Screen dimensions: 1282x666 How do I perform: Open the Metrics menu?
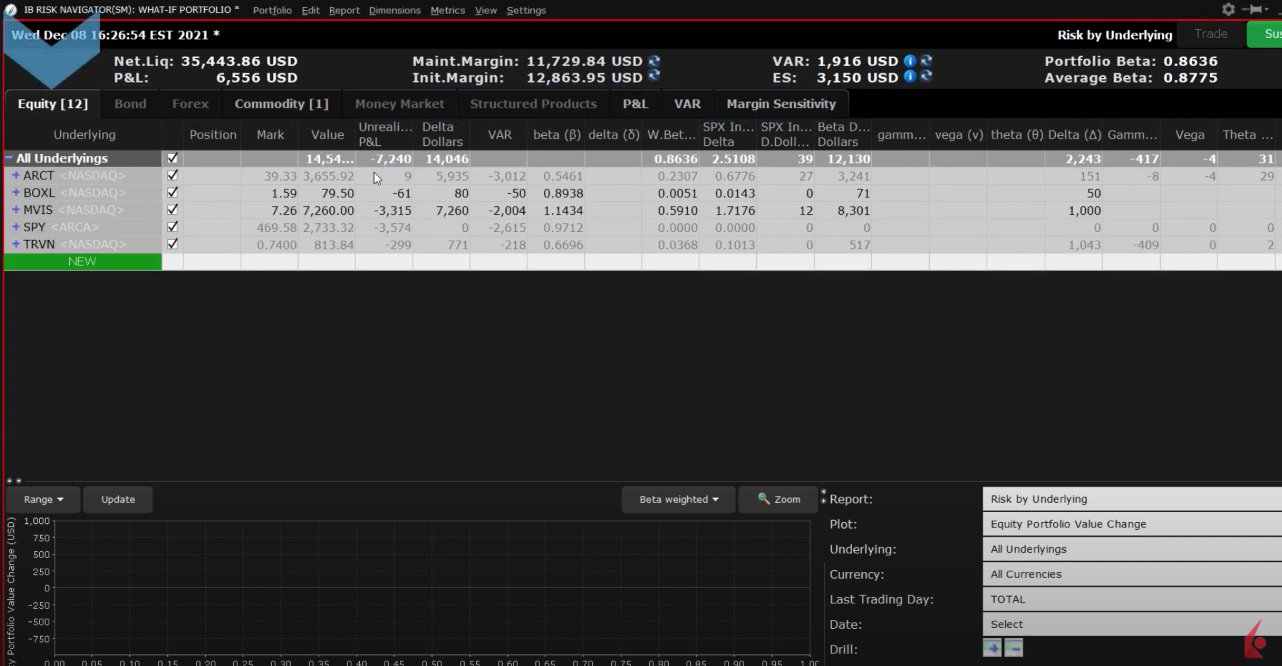pos(447,10)
